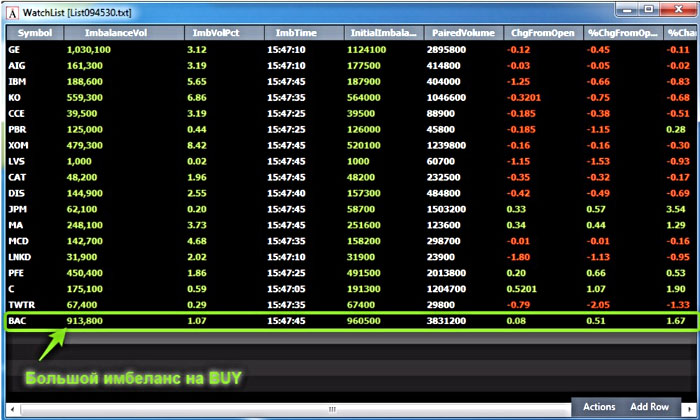Select the TWTR symbol cell
Viewport: 700px width, 420px height.
21,305
